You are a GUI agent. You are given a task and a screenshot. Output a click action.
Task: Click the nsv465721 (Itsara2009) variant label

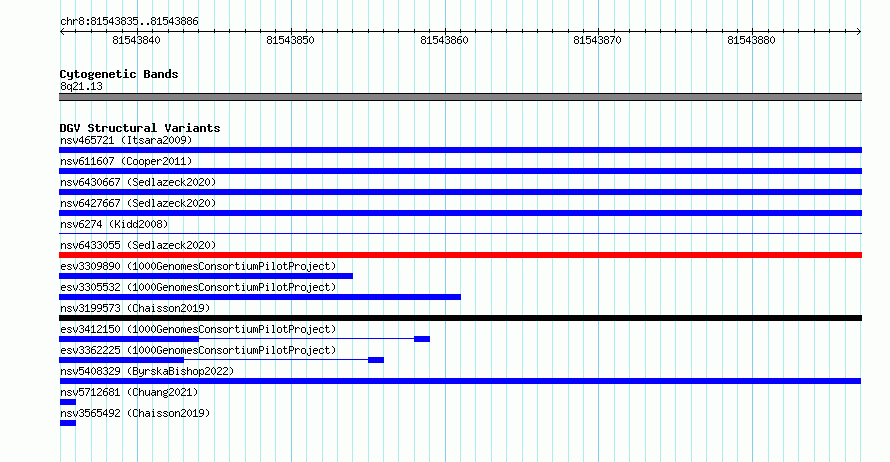click(126, 140)
